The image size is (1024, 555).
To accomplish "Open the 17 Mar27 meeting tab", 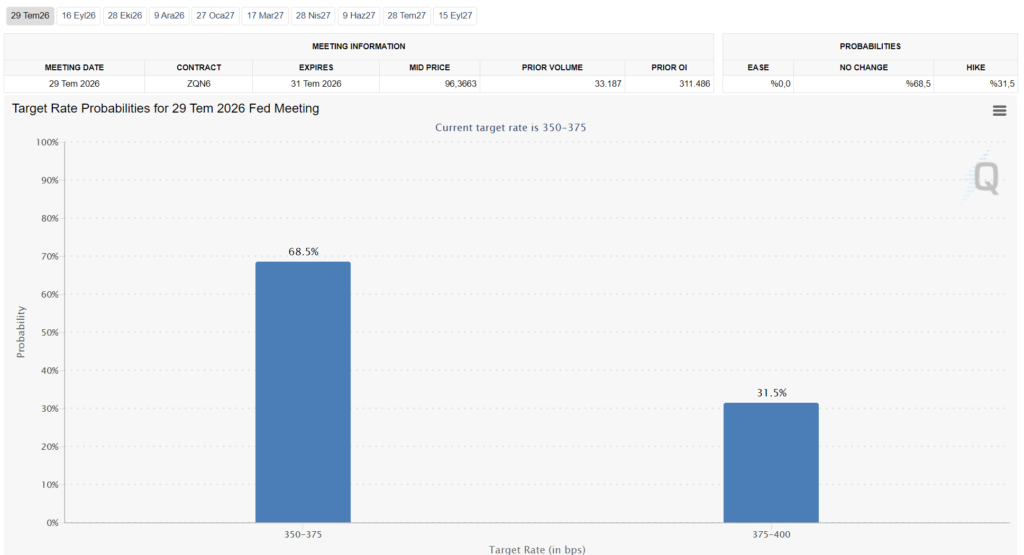I will 265,16.
